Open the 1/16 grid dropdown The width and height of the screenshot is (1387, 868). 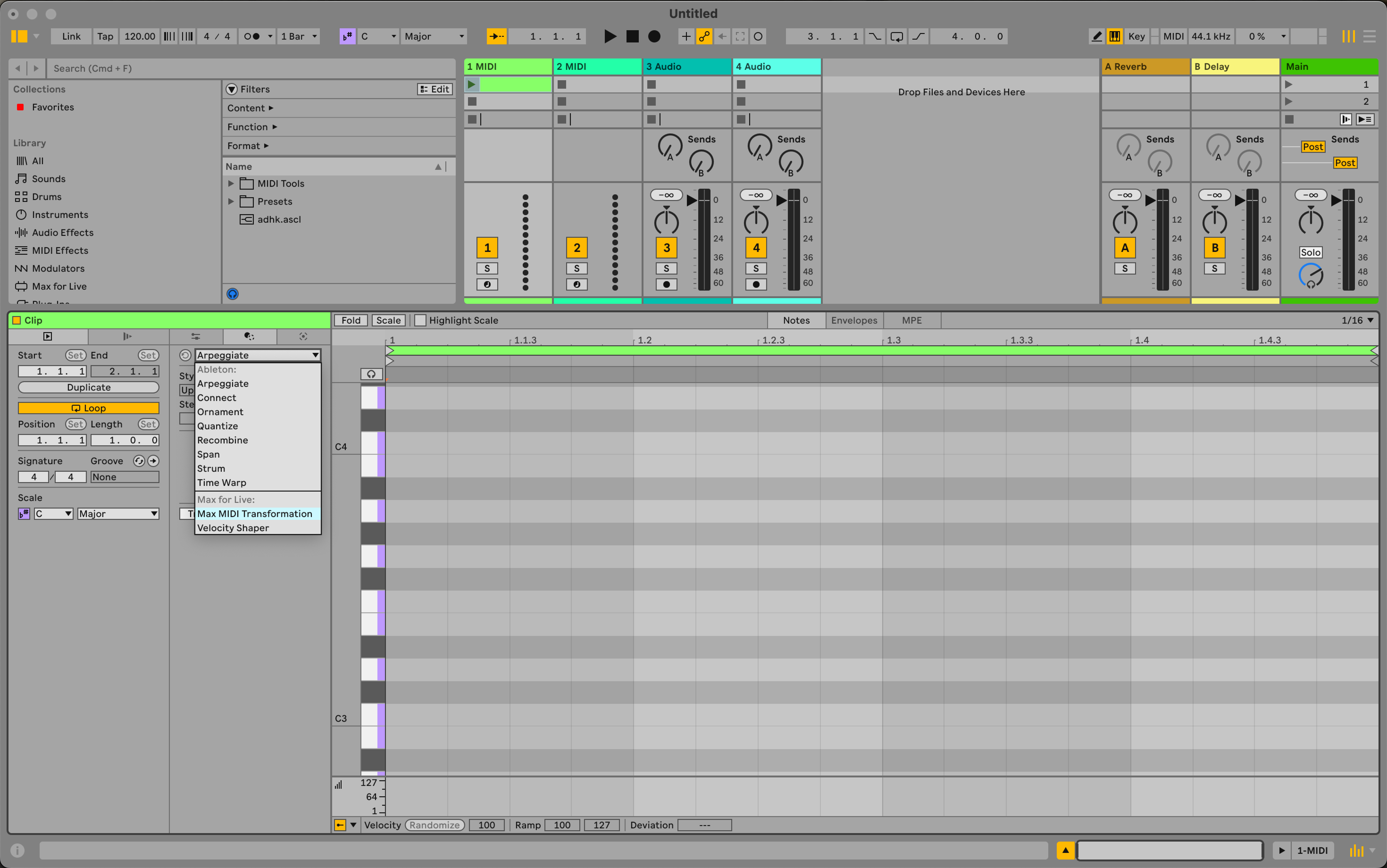pyautogui.click(x=1358, y=320)
